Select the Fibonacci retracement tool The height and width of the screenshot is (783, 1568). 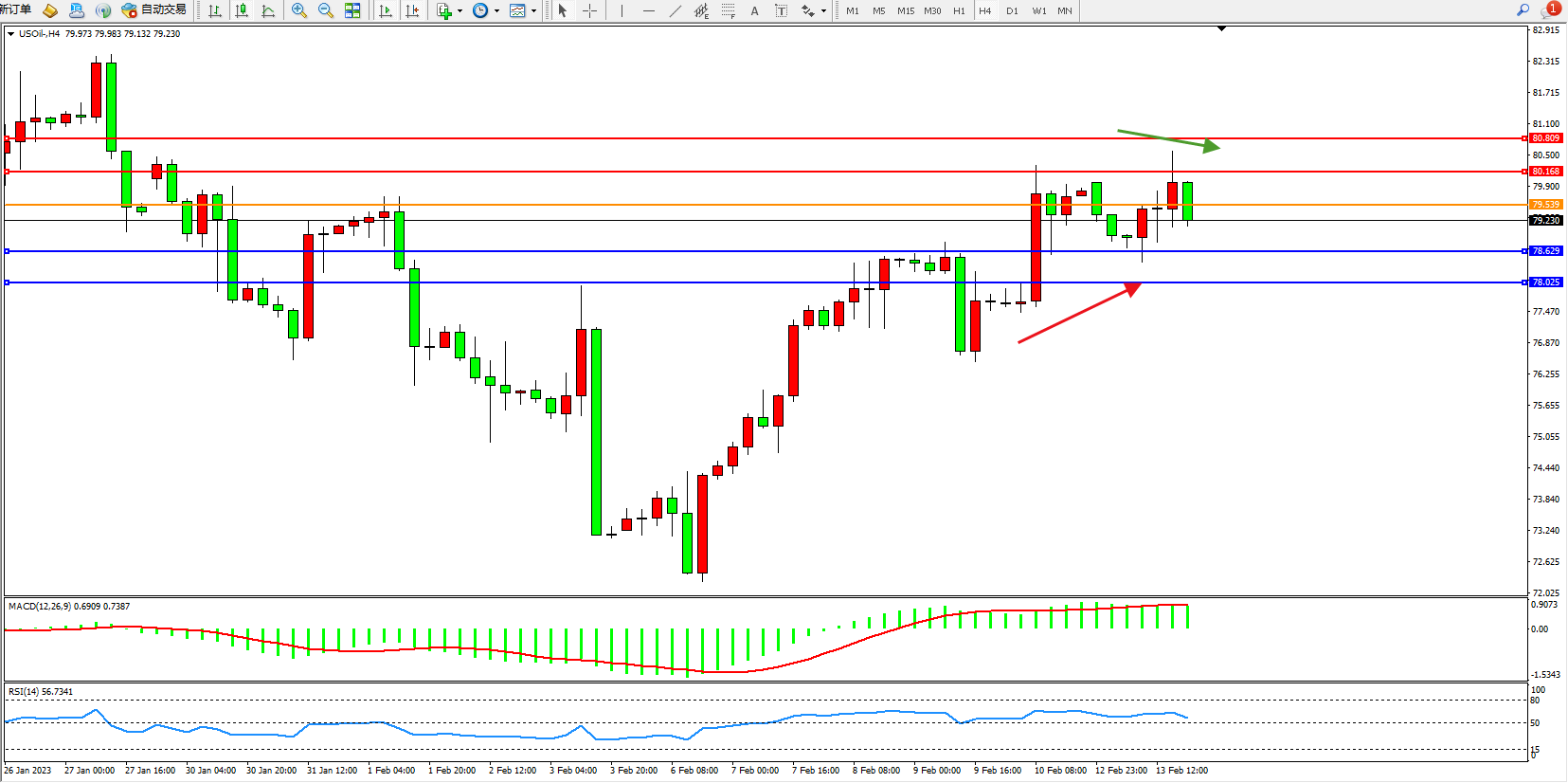[728, 10]
